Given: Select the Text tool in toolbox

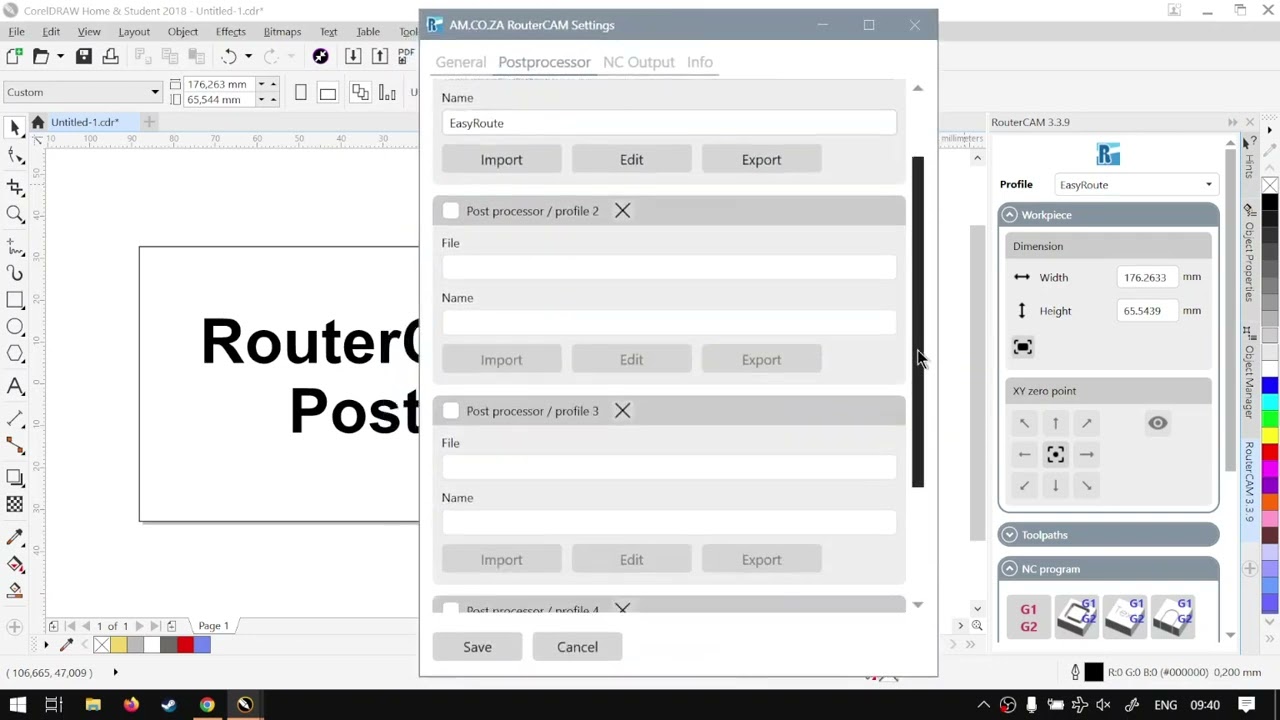Looking at the screenshot, I should [15, 387].
